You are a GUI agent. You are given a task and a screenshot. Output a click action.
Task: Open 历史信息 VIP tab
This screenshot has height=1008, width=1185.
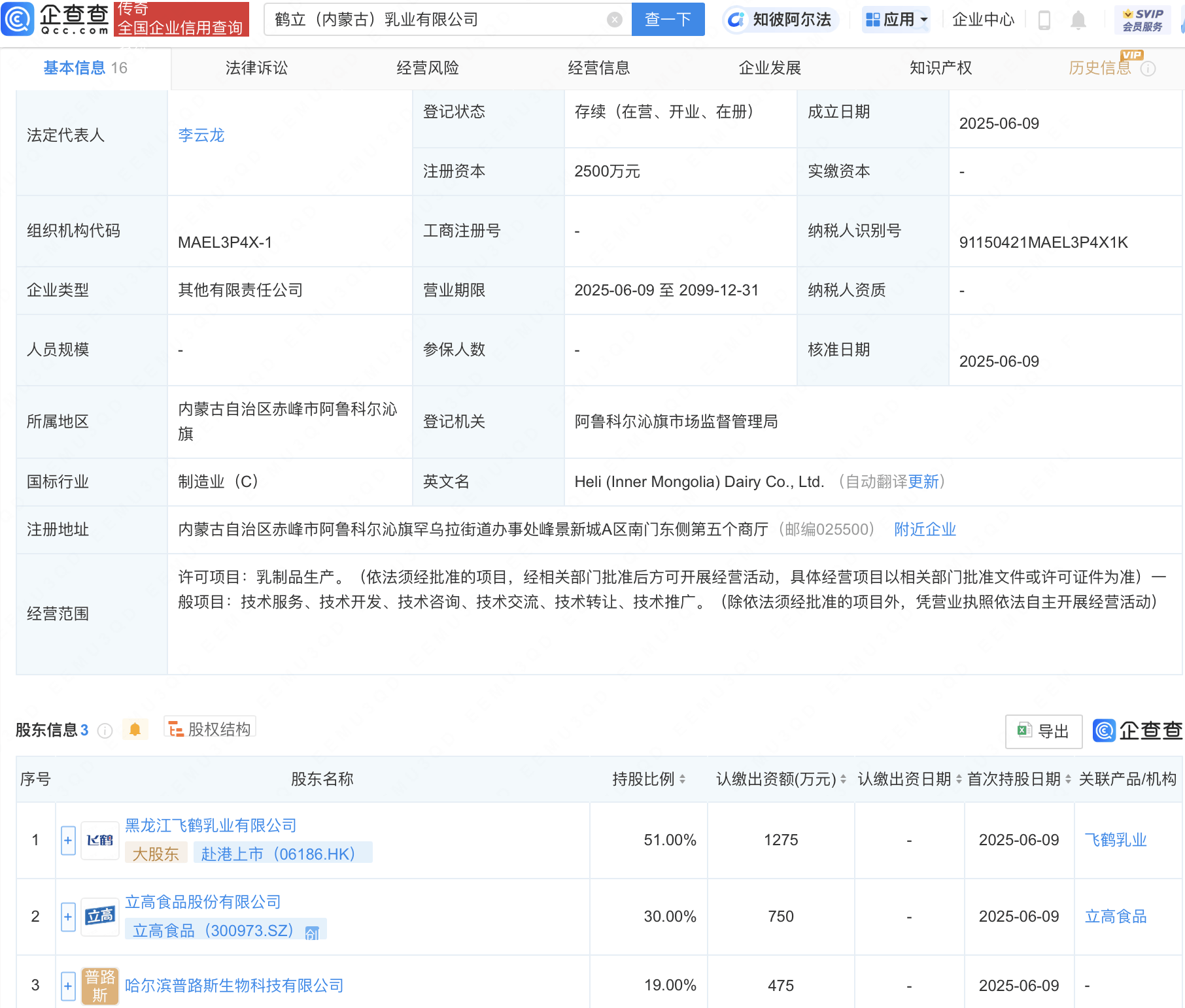[x=1100, y=68]
